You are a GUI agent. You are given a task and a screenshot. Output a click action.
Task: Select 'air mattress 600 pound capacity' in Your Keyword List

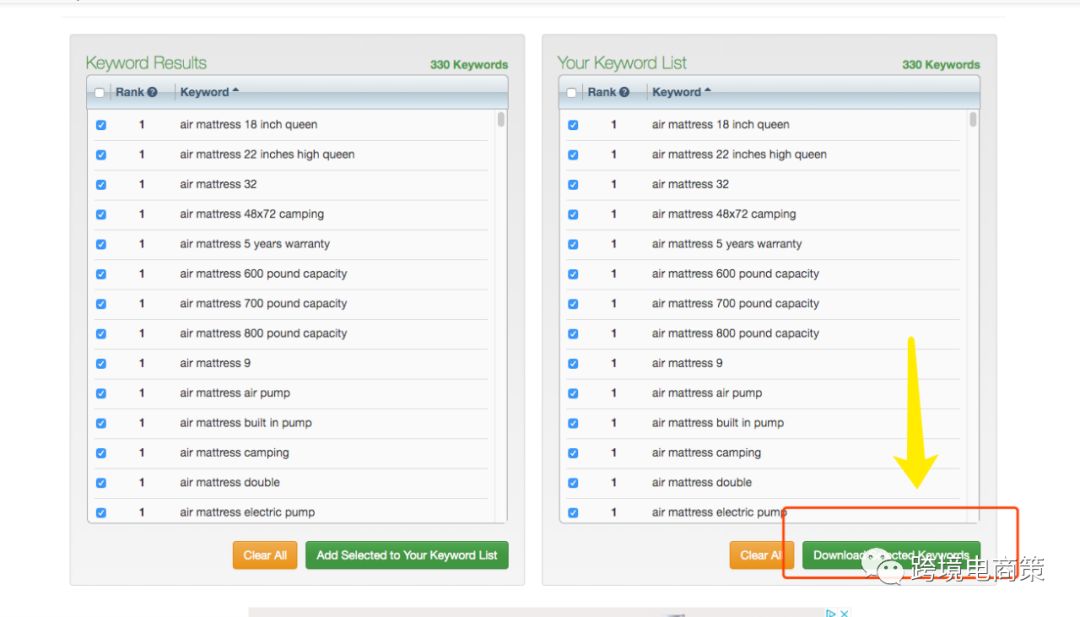click(x=573, y=274)
